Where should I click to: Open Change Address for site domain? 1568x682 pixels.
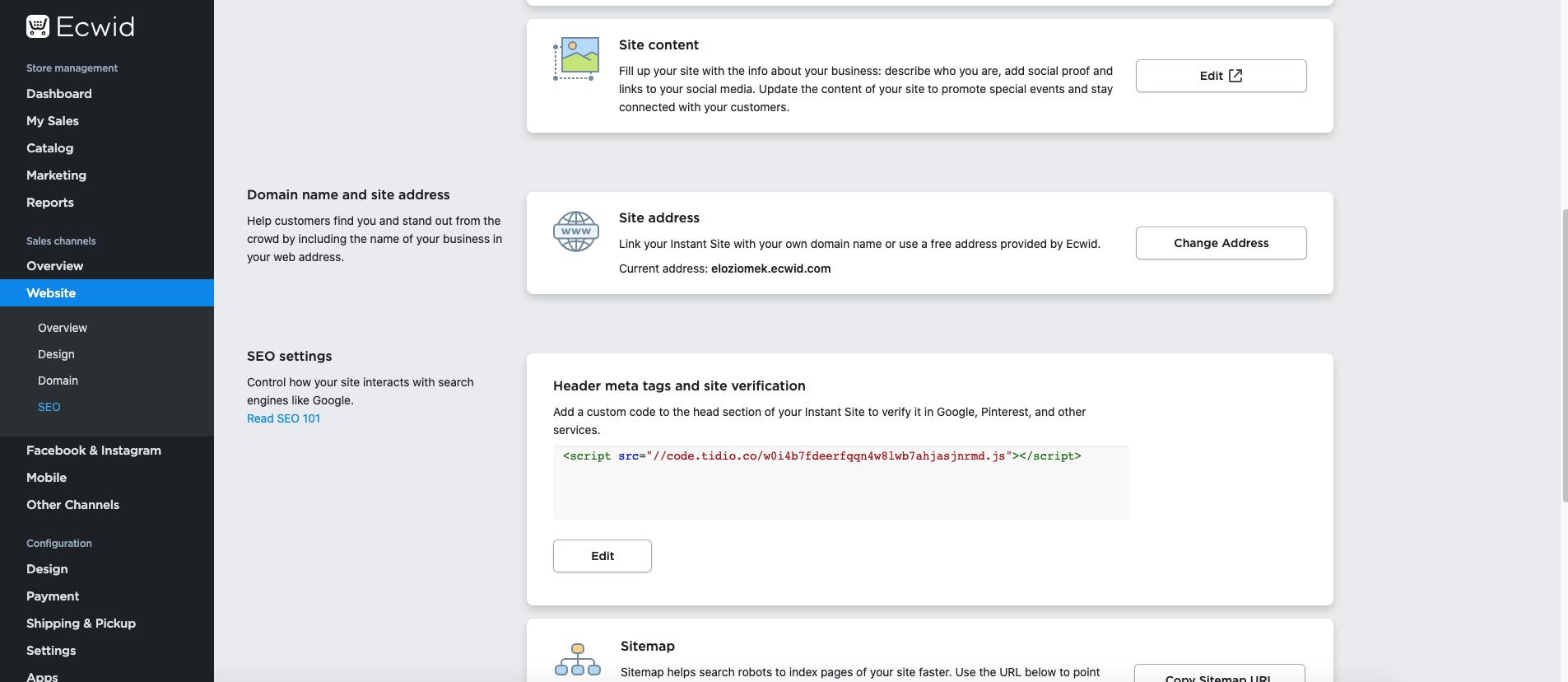[x=1221, y=243]
